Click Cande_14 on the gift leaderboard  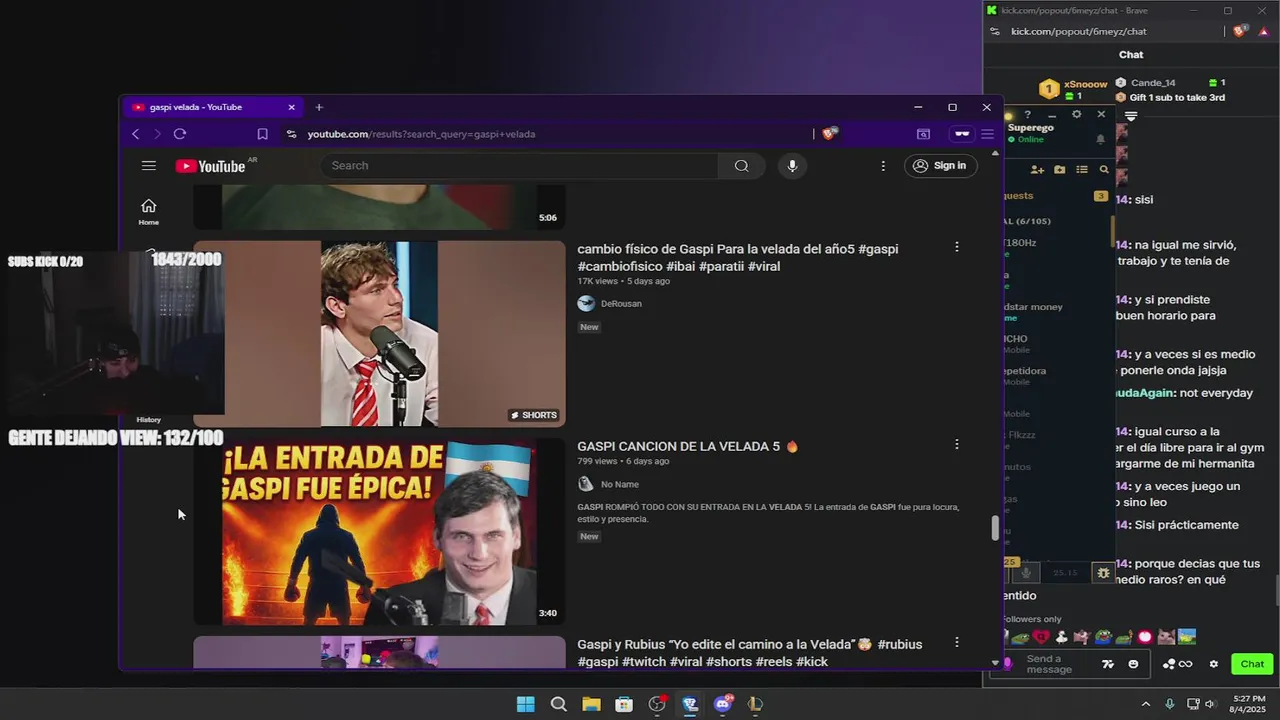click(x=1153, y=83)
